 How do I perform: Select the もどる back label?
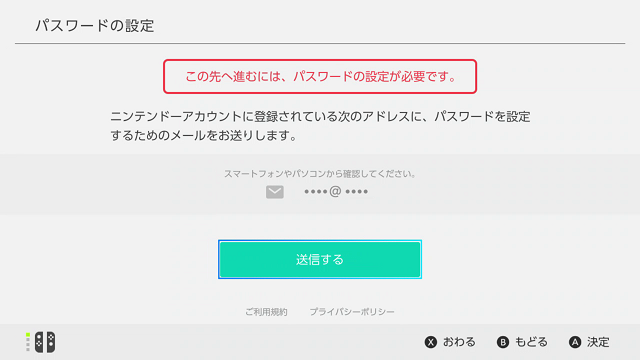(531, 342)
